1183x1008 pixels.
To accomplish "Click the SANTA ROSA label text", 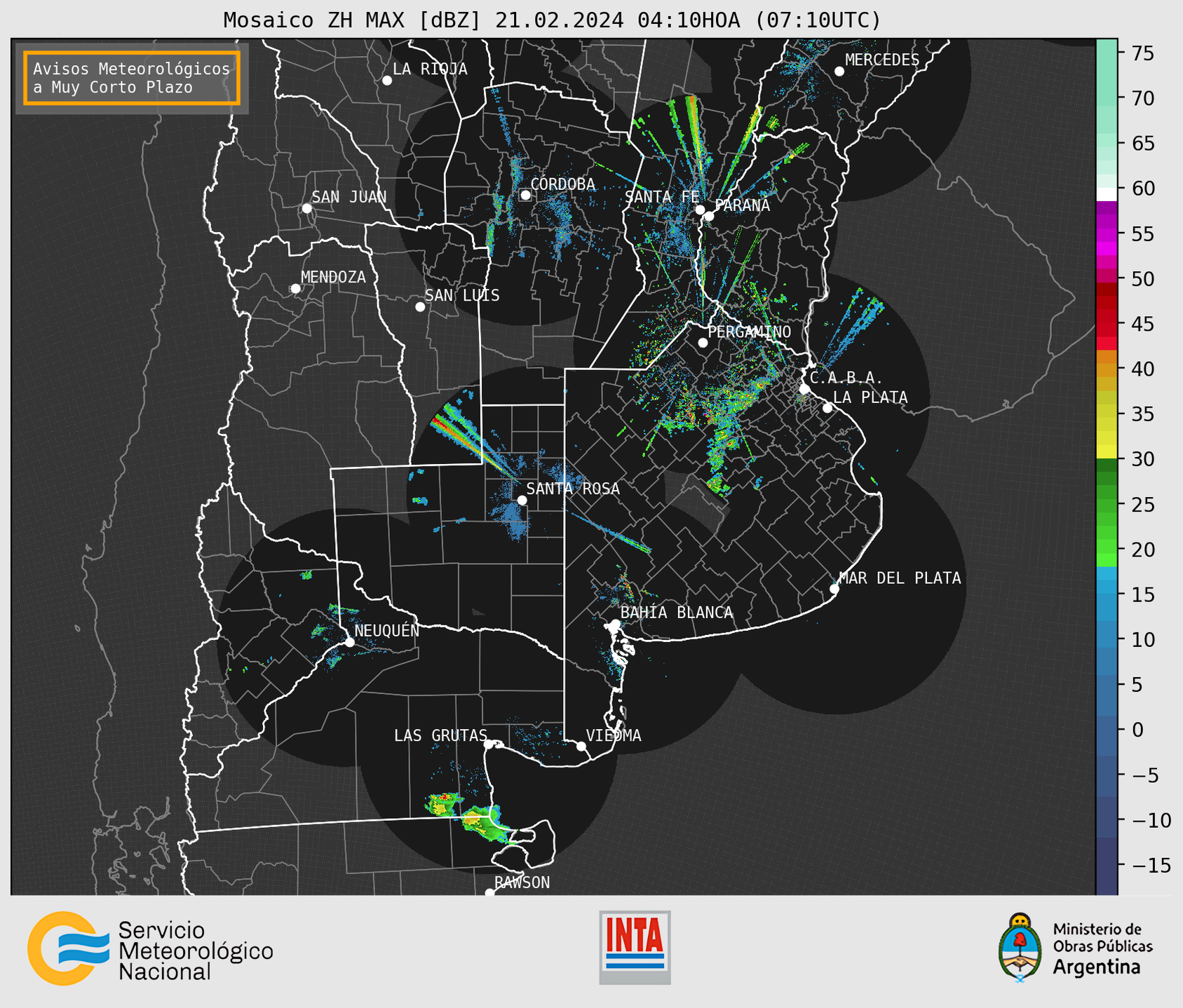I will coord(573,489).
